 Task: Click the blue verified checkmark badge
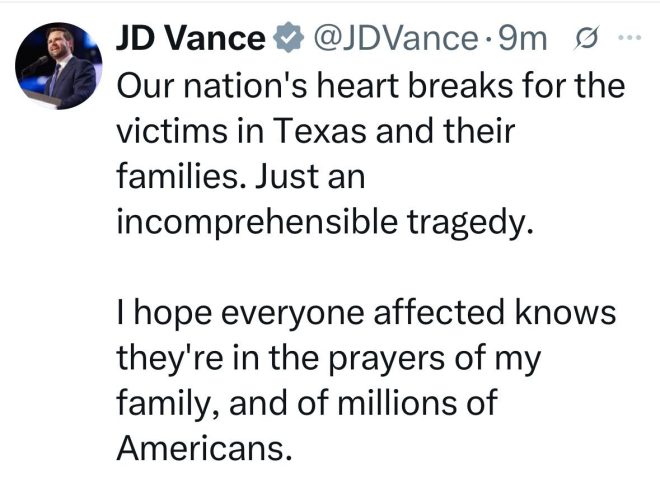[x=288, y=38]
